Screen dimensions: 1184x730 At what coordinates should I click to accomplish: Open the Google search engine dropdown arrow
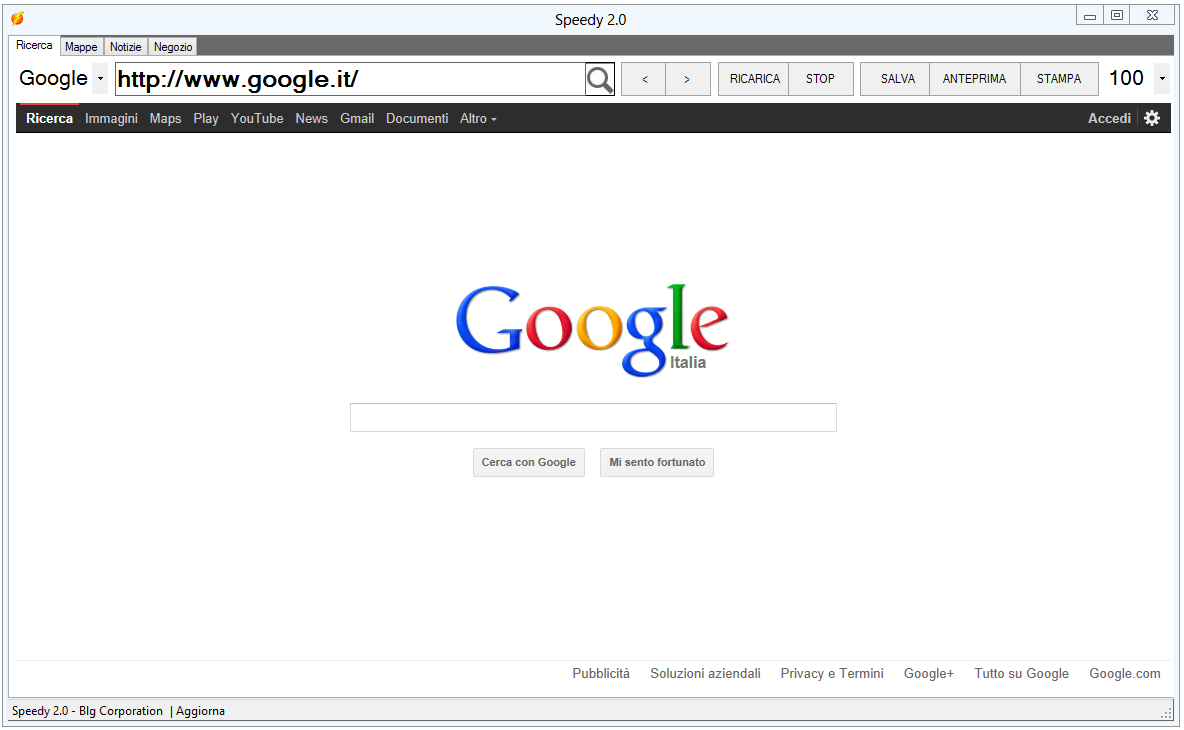[x=100, y=79]
